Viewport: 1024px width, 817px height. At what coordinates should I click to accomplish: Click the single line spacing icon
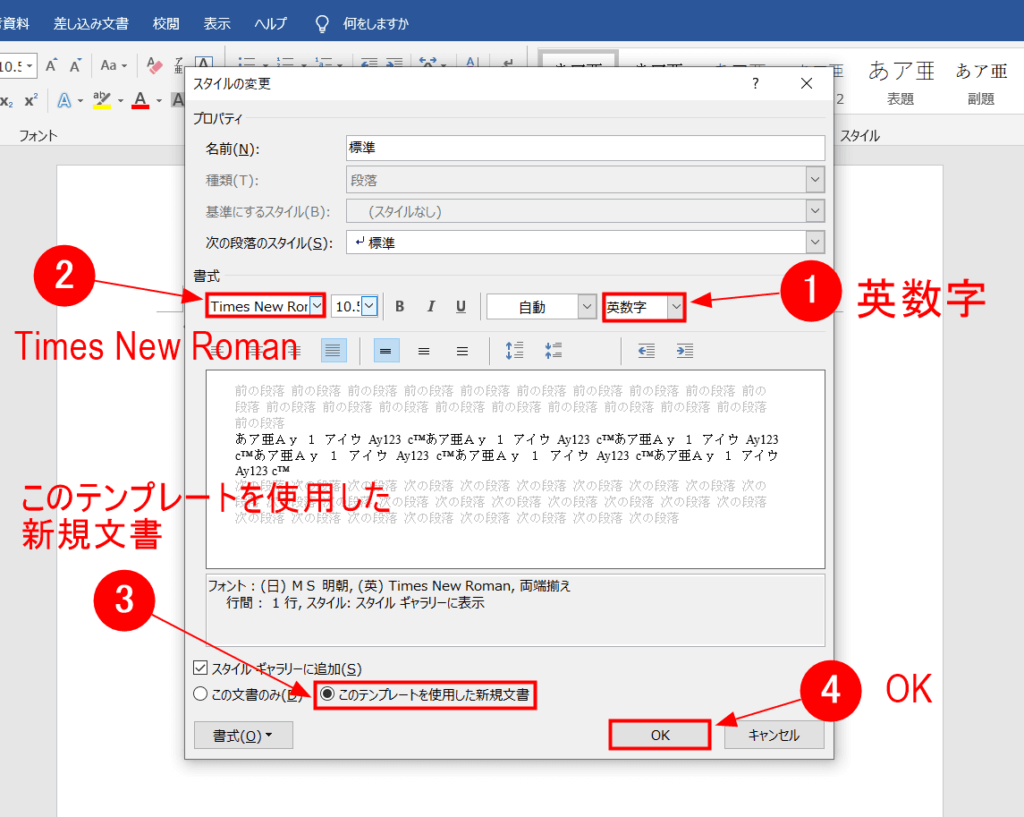click(385, 351)
